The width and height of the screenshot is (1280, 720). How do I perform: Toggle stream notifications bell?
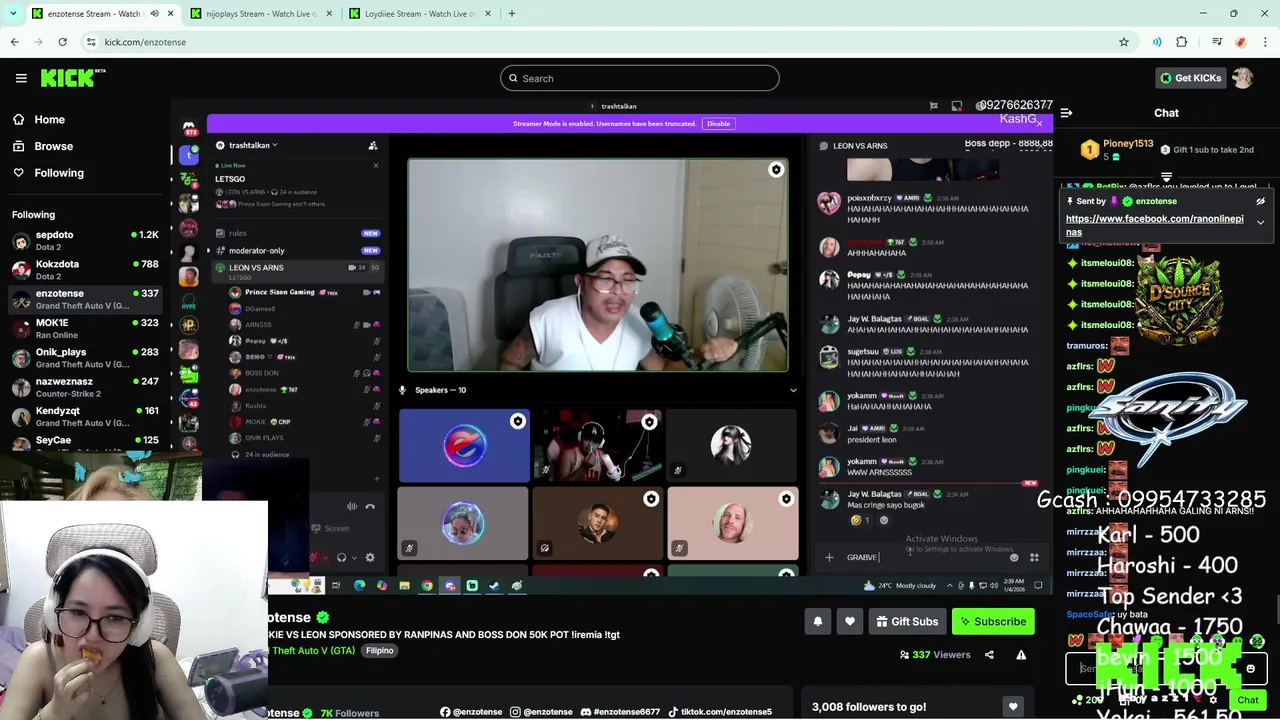(x=817, y=621)
